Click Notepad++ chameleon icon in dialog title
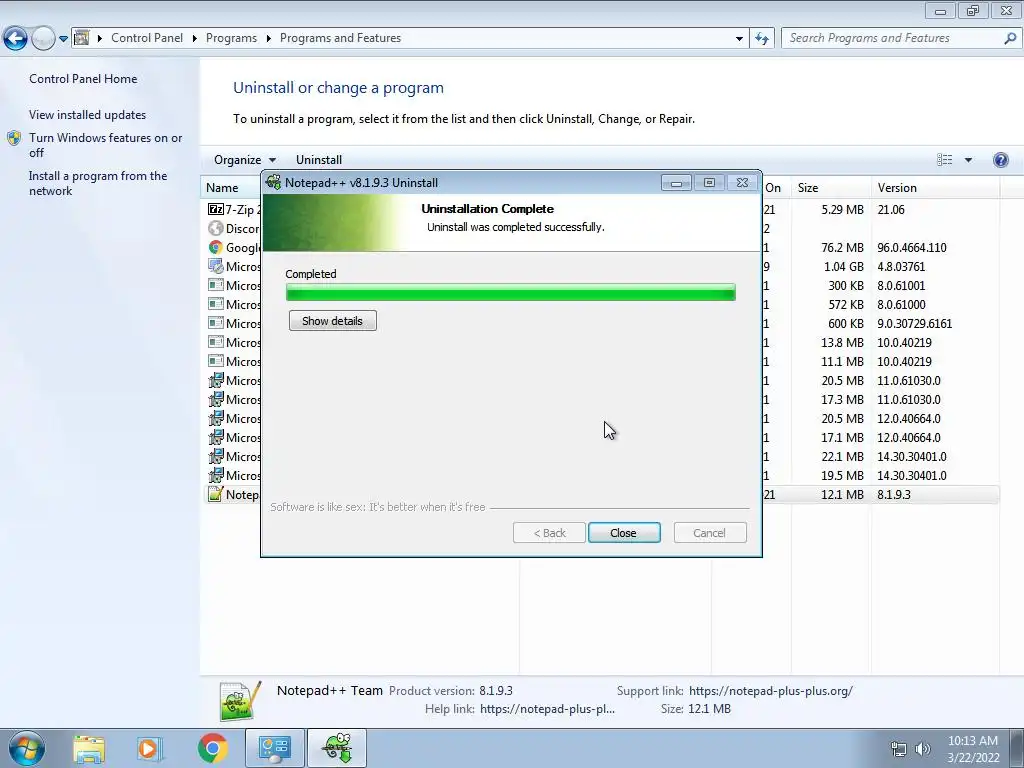Viewport: 1024px width, 768px height. coord(274,182)
